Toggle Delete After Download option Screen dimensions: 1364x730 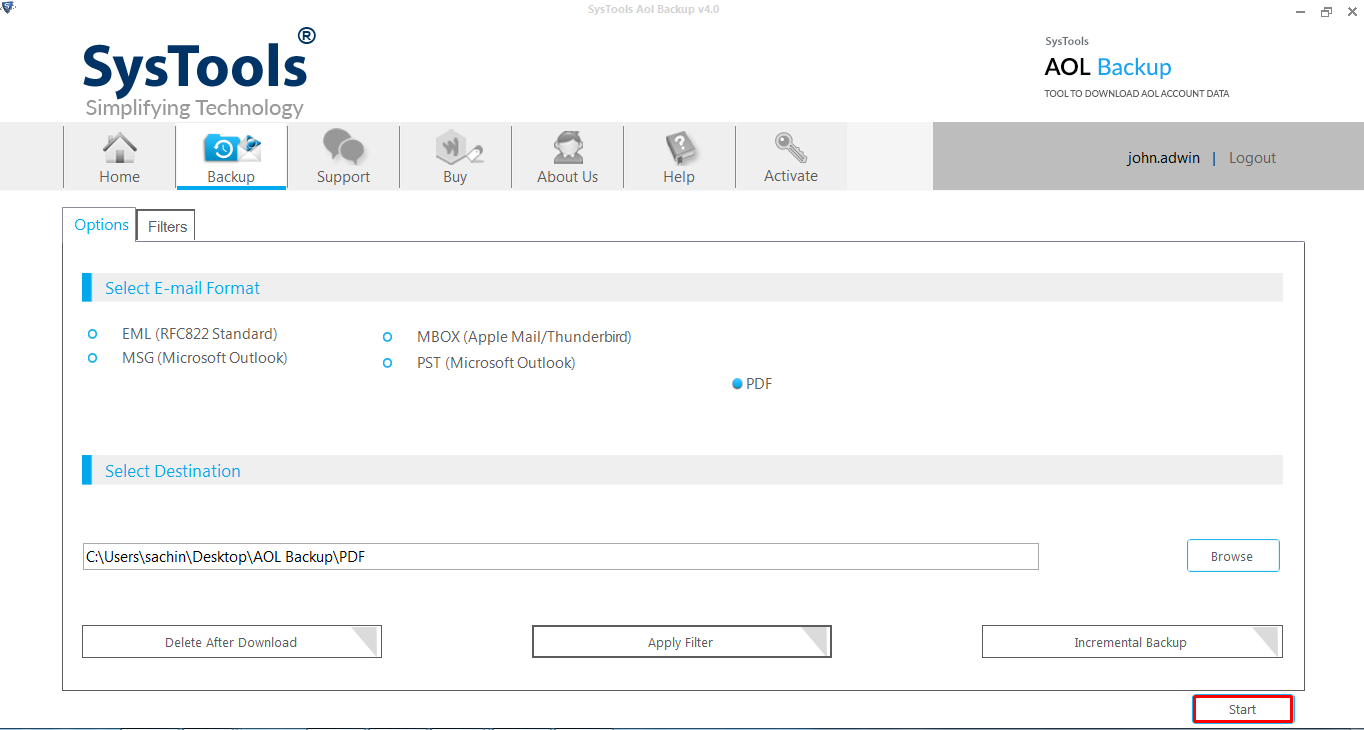coord(231,642)
